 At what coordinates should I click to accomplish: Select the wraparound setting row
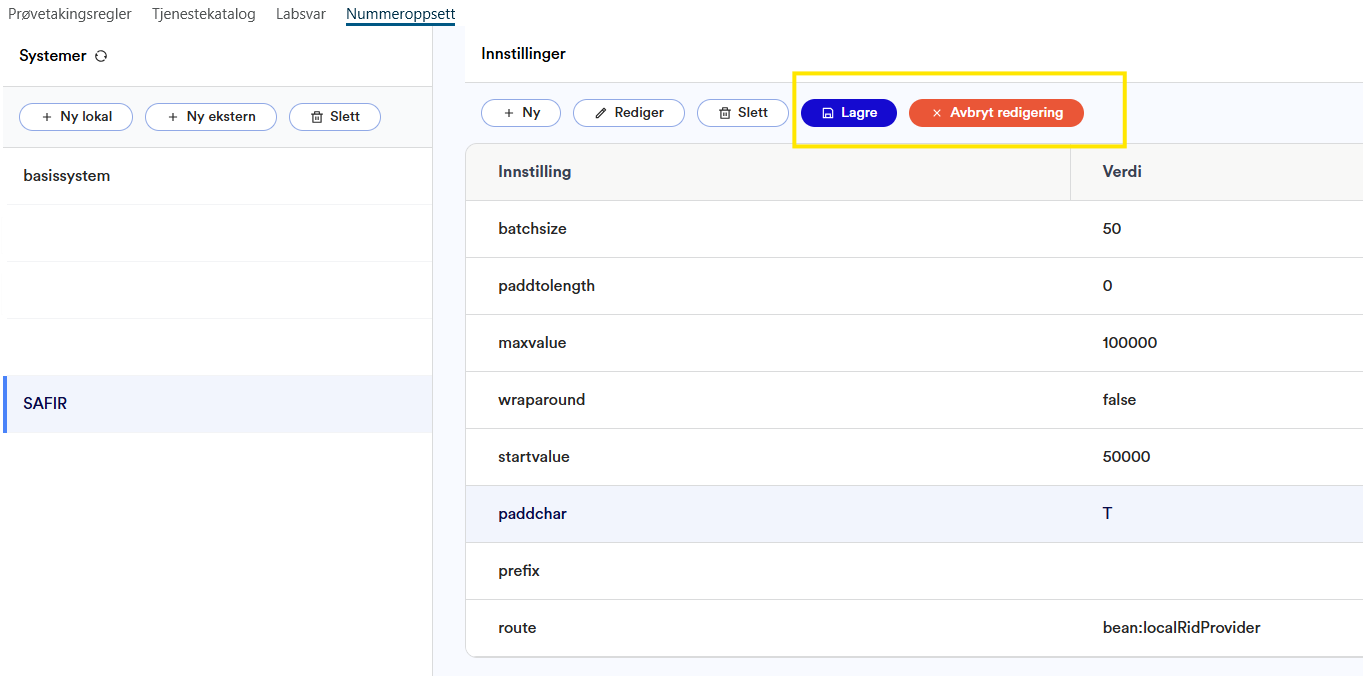(541, 400)
